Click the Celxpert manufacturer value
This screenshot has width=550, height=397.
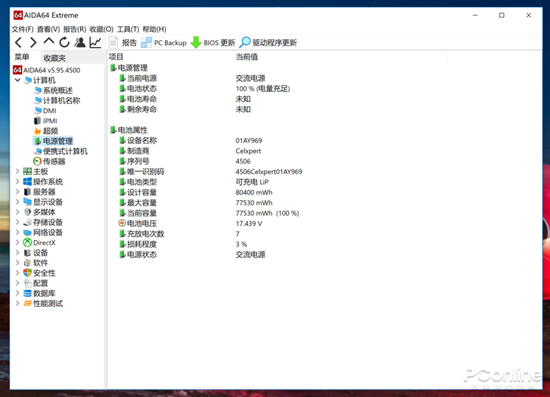[248, 151]
